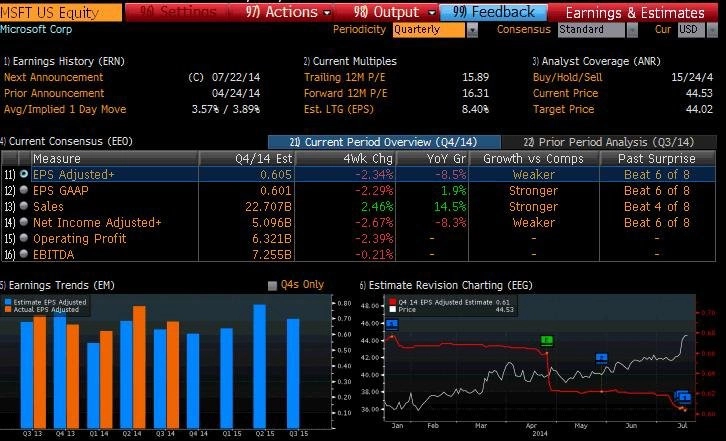Switch to Prior Period Analysis (Q3/14) tab
Screen dimensions: 726x441
(x=609, y=142)
